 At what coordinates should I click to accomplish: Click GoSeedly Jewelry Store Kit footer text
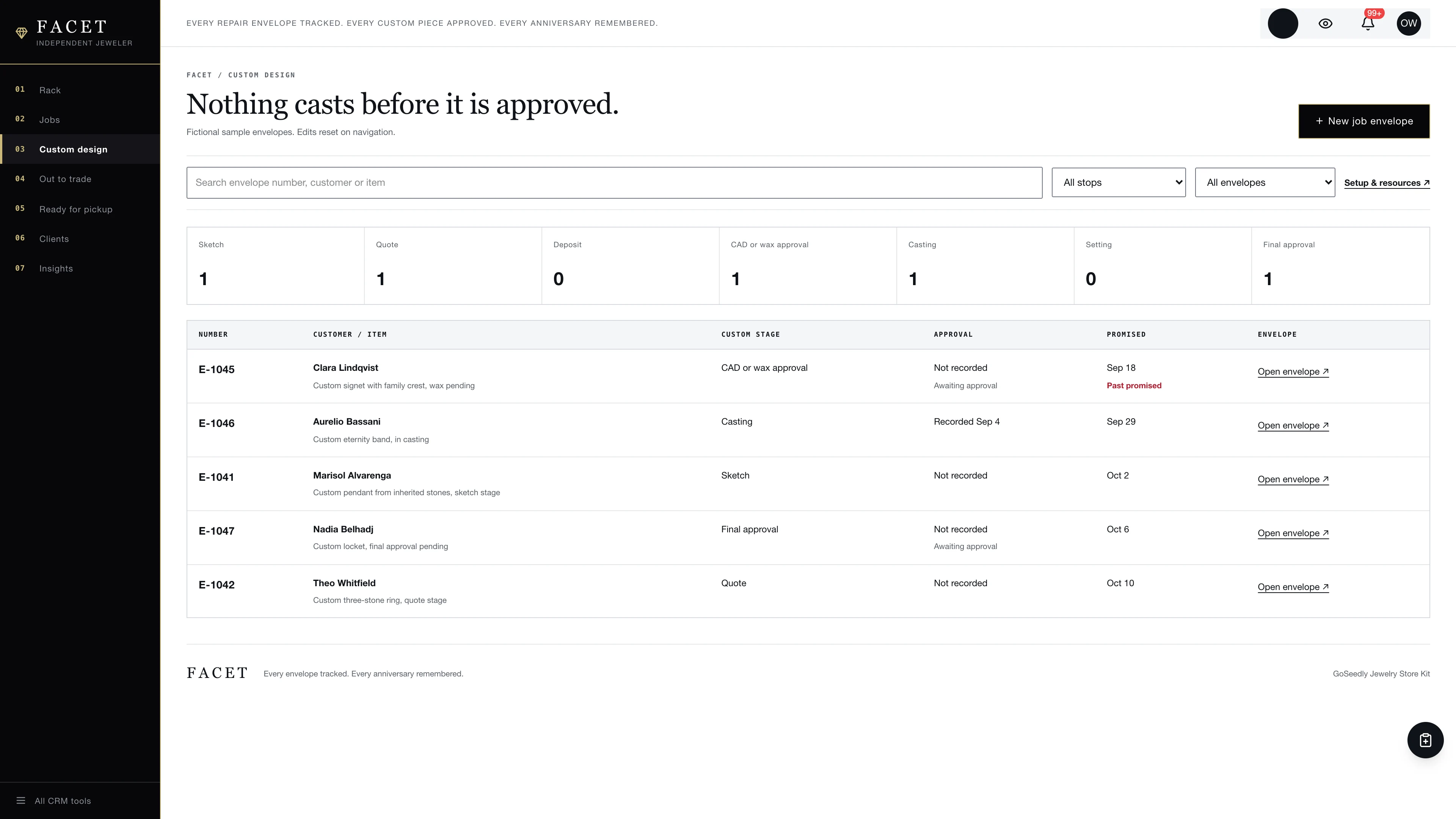1381,674
